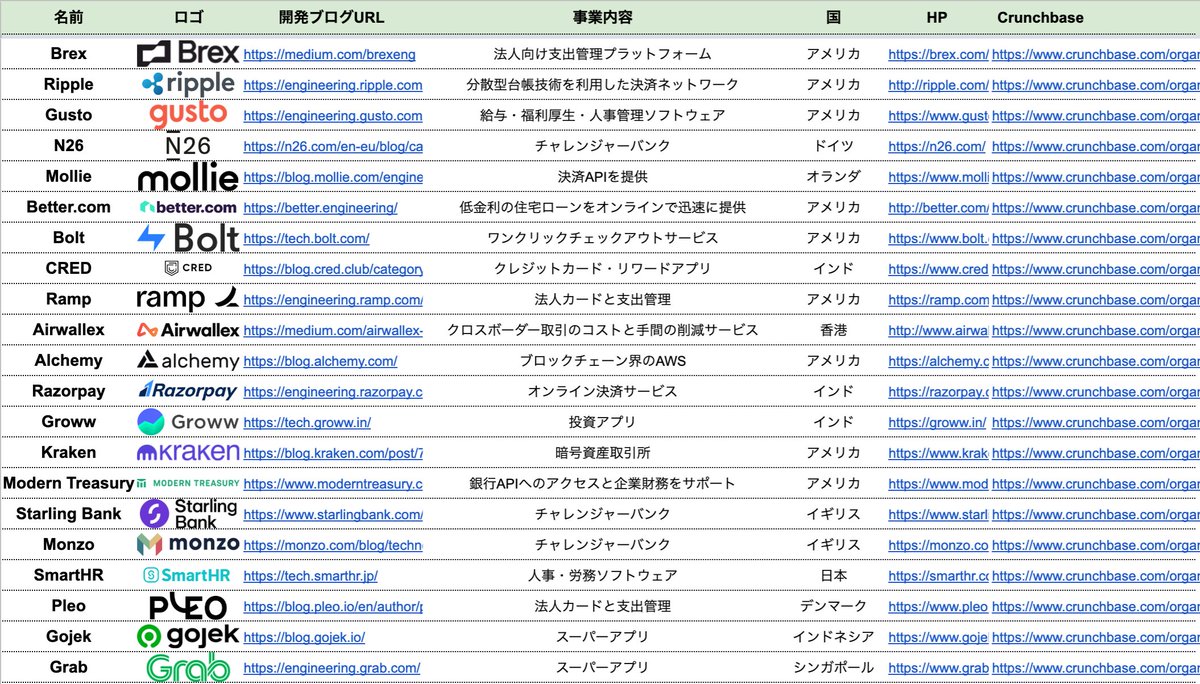1200x684 pixels.
Task: Click the Pleo logo image
Action: click(x=188, y=606)
